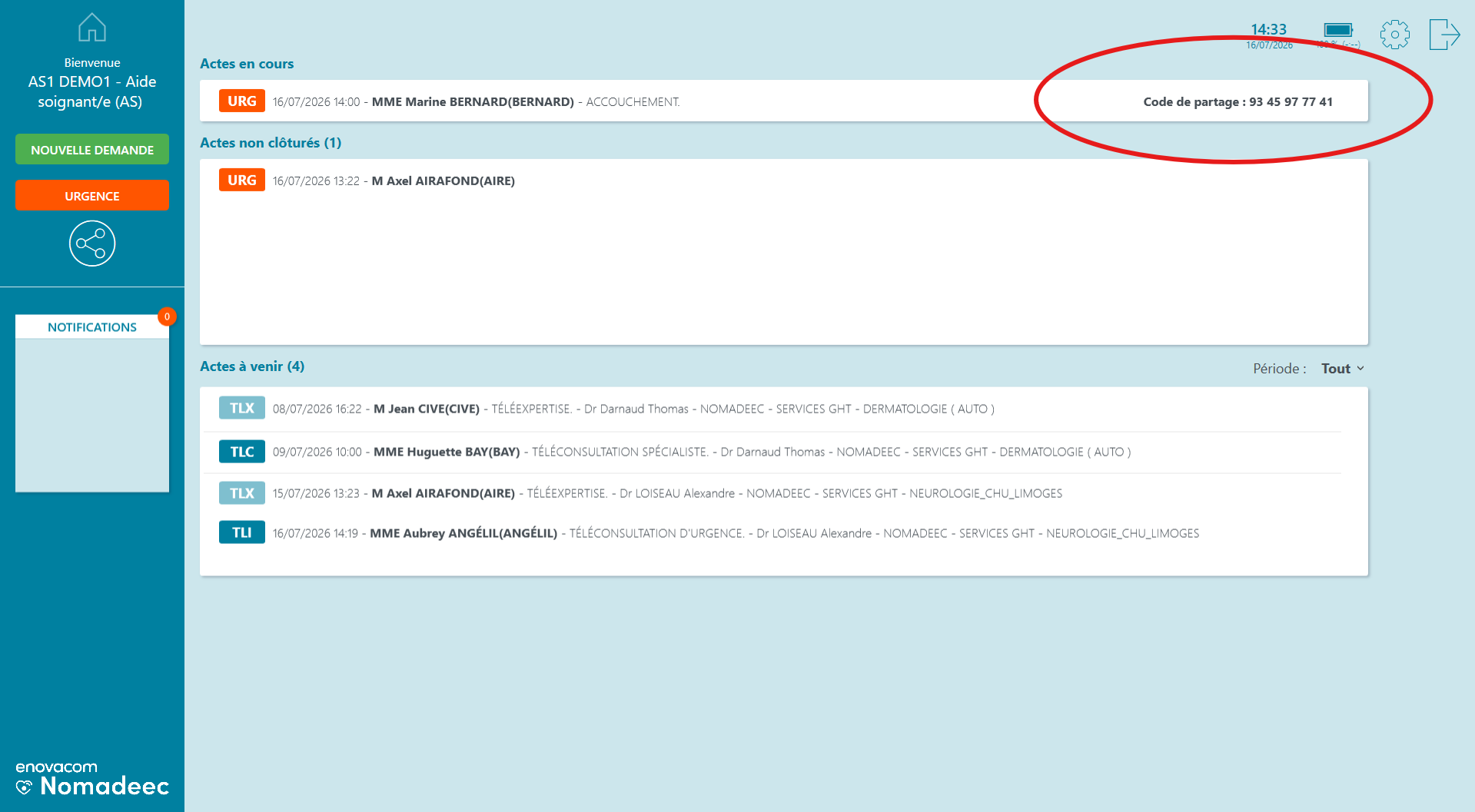Open Marine BERNARD accouchement act

[x=784, y=101]
